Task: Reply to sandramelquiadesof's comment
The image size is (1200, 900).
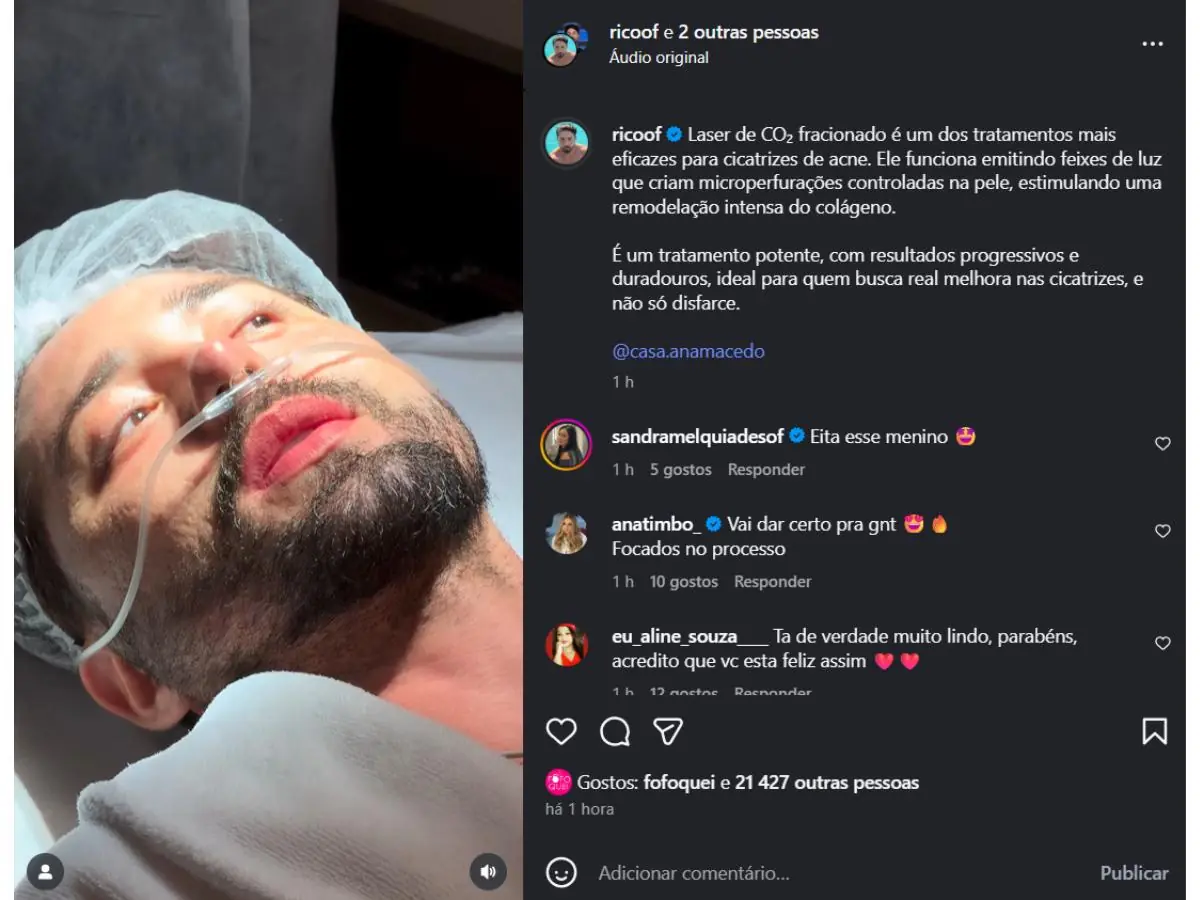Action: point(766,469)
